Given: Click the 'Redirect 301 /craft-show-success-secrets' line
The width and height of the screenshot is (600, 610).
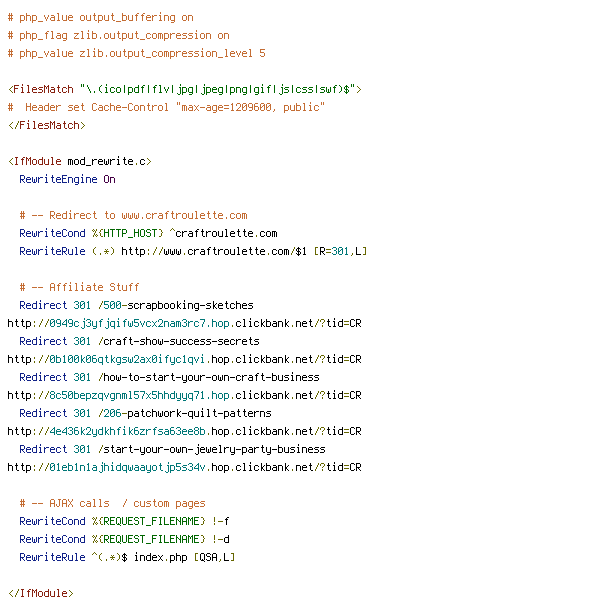Looking at the screenshot, I should (x=139, y=341).
